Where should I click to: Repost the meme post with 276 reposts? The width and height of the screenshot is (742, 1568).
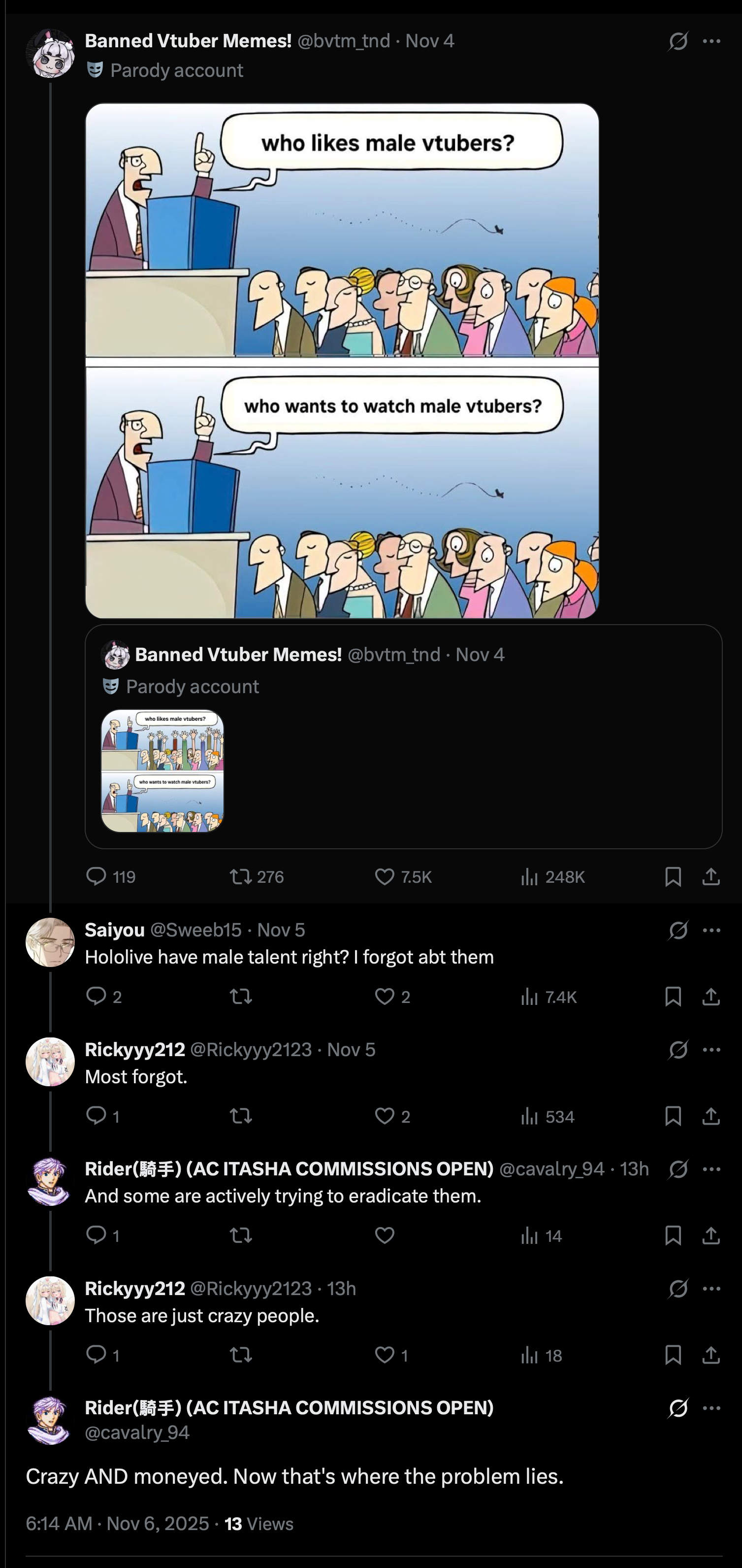tap(241, 876)
